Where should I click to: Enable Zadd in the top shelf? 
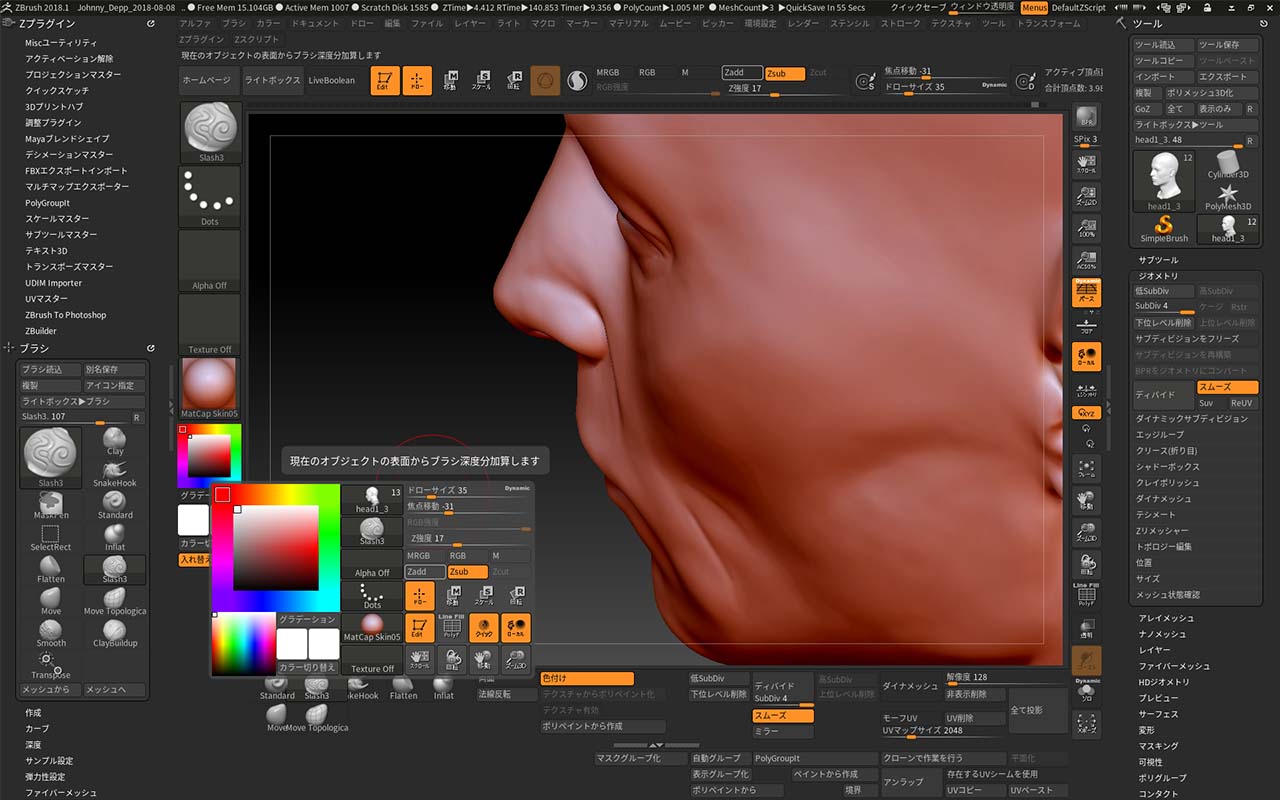(x=742, y=73)
